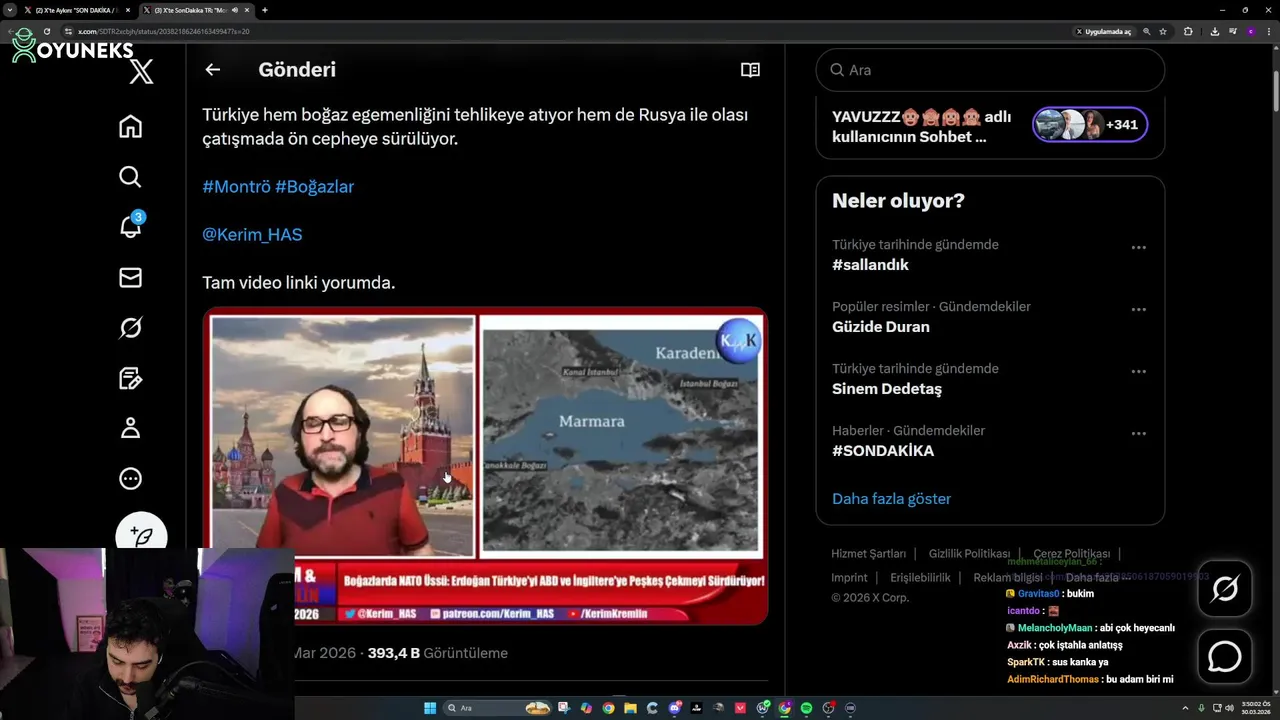Open @Kerim_HAS mention link
The height and width of the screenshot is (720, 1280).
(252, 234)
